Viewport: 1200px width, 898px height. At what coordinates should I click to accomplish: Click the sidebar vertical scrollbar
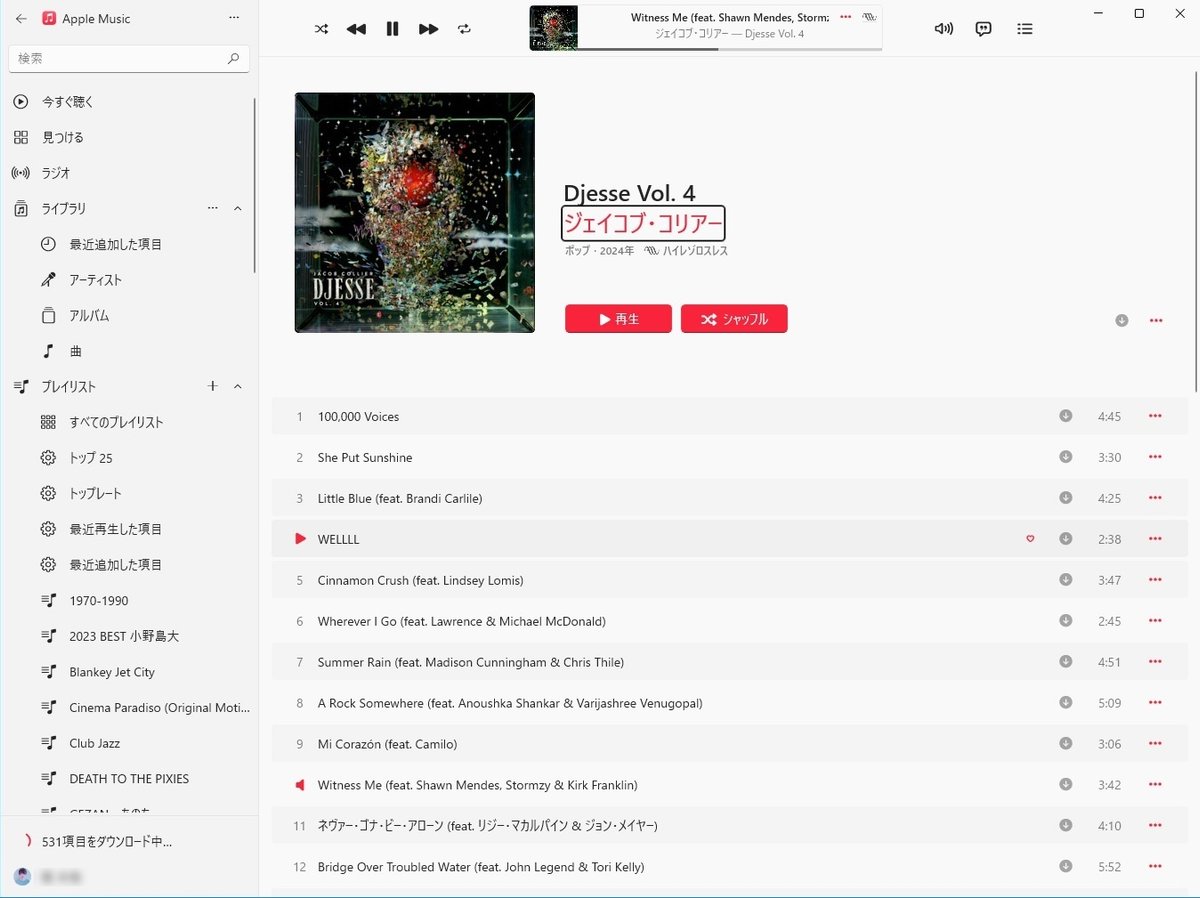(x=255, y=185)
